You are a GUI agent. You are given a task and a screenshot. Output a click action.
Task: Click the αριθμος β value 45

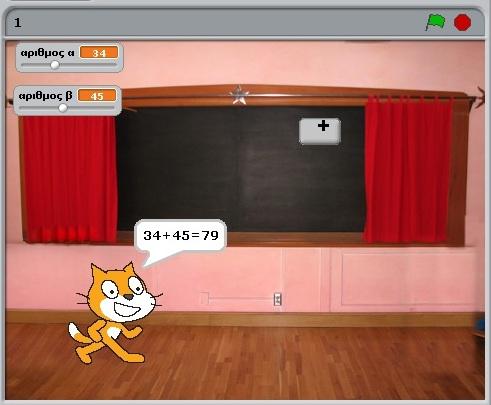pos(97,96)
